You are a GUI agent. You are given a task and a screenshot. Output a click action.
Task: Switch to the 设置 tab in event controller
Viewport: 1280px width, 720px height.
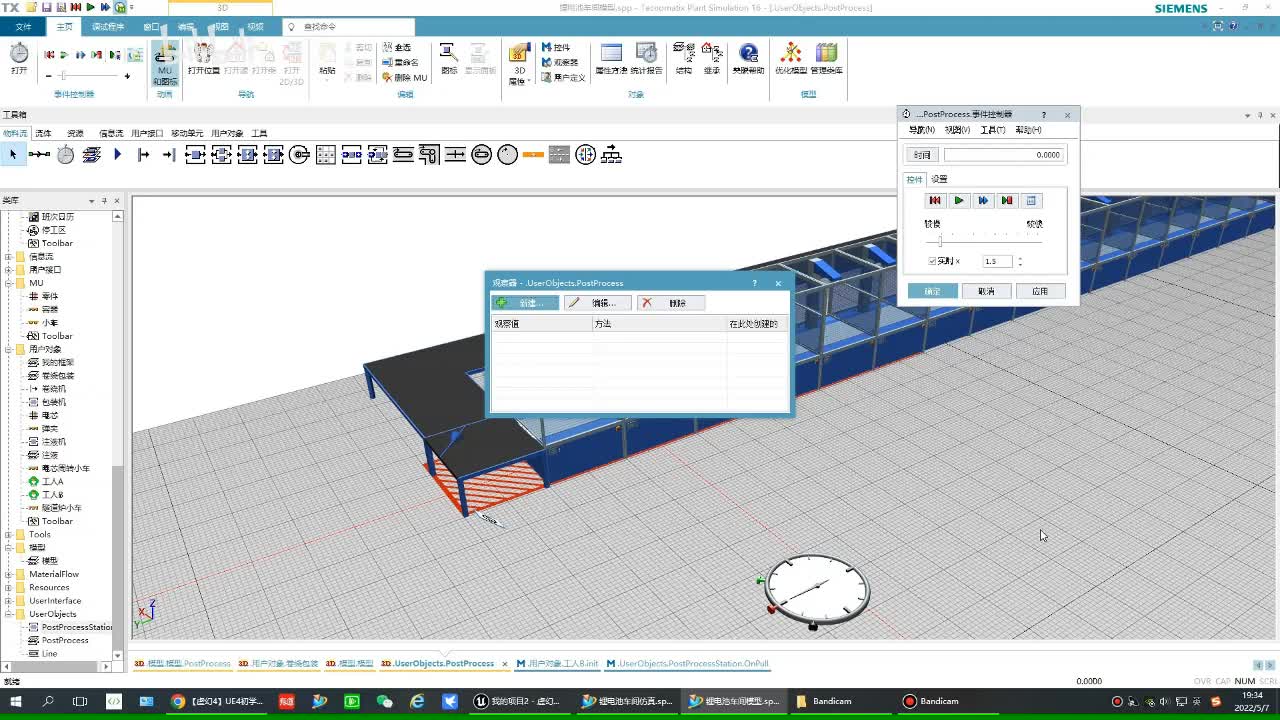click(x=939, y=179)
